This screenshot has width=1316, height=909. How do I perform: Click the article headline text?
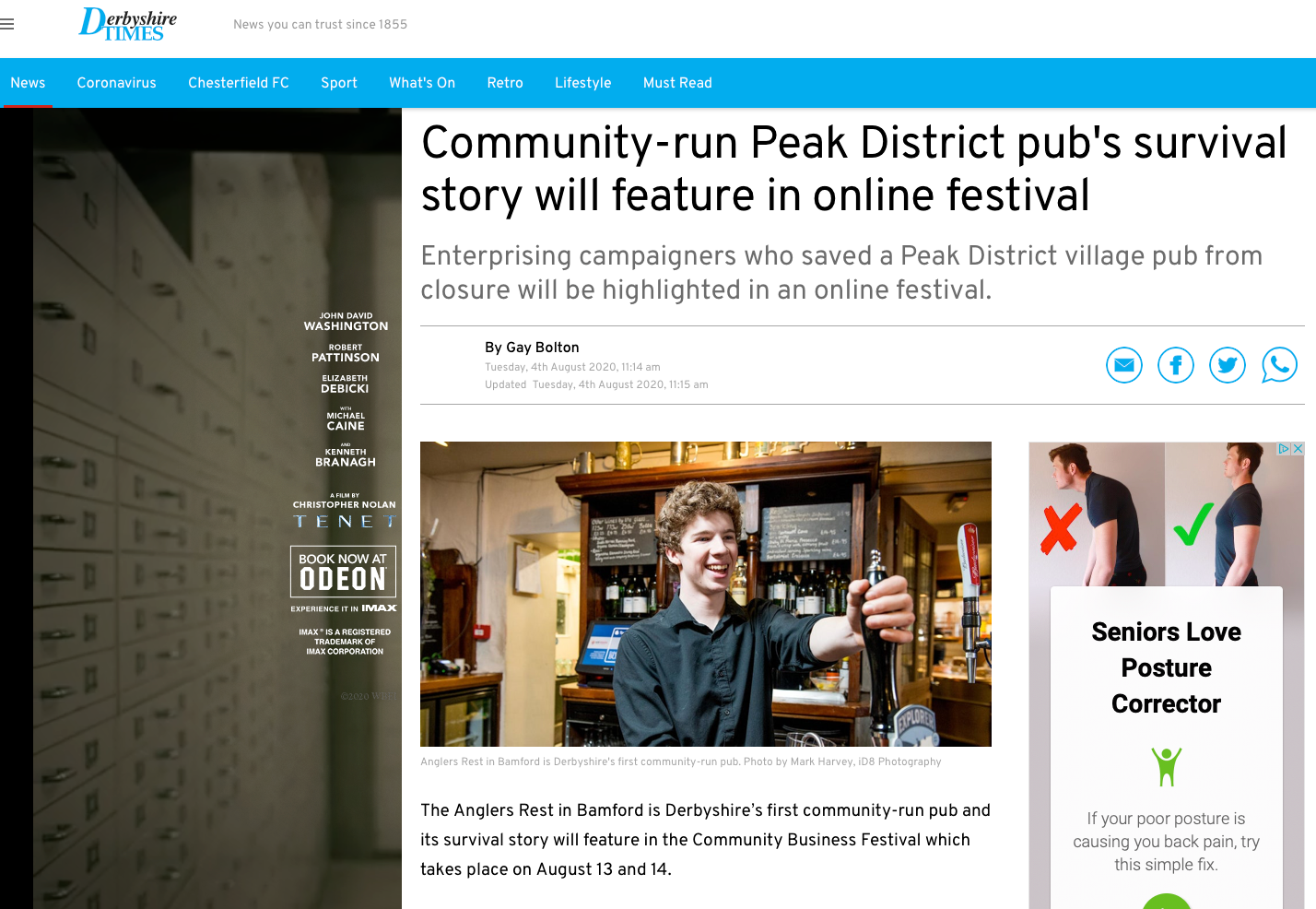[853, 169]
